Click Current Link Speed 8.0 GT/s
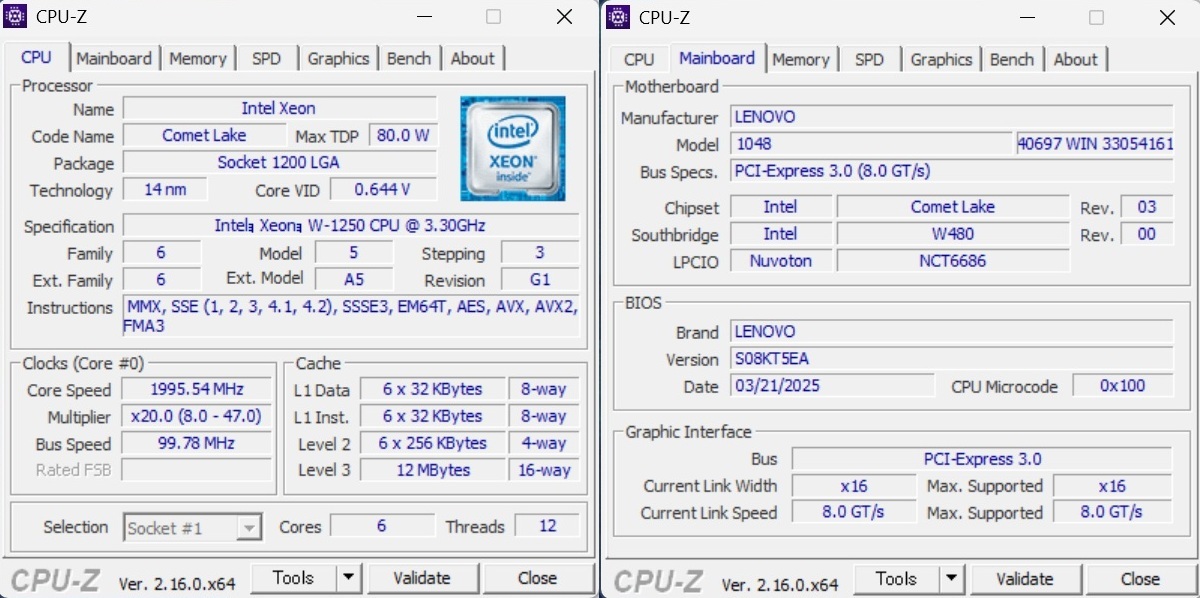 [x=853, y=511]
